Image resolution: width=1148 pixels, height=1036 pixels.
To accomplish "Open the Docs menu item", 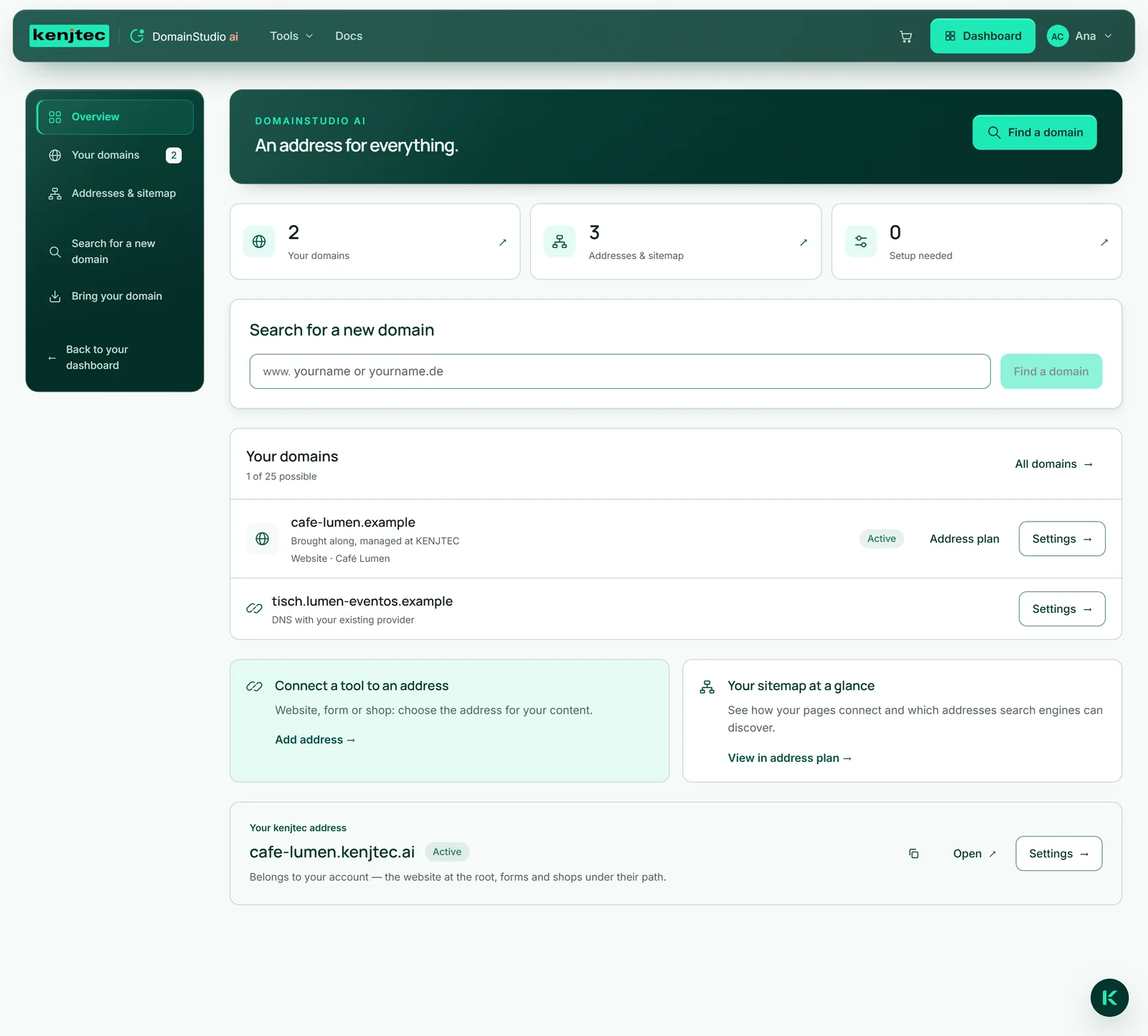I will click(349, 36).
